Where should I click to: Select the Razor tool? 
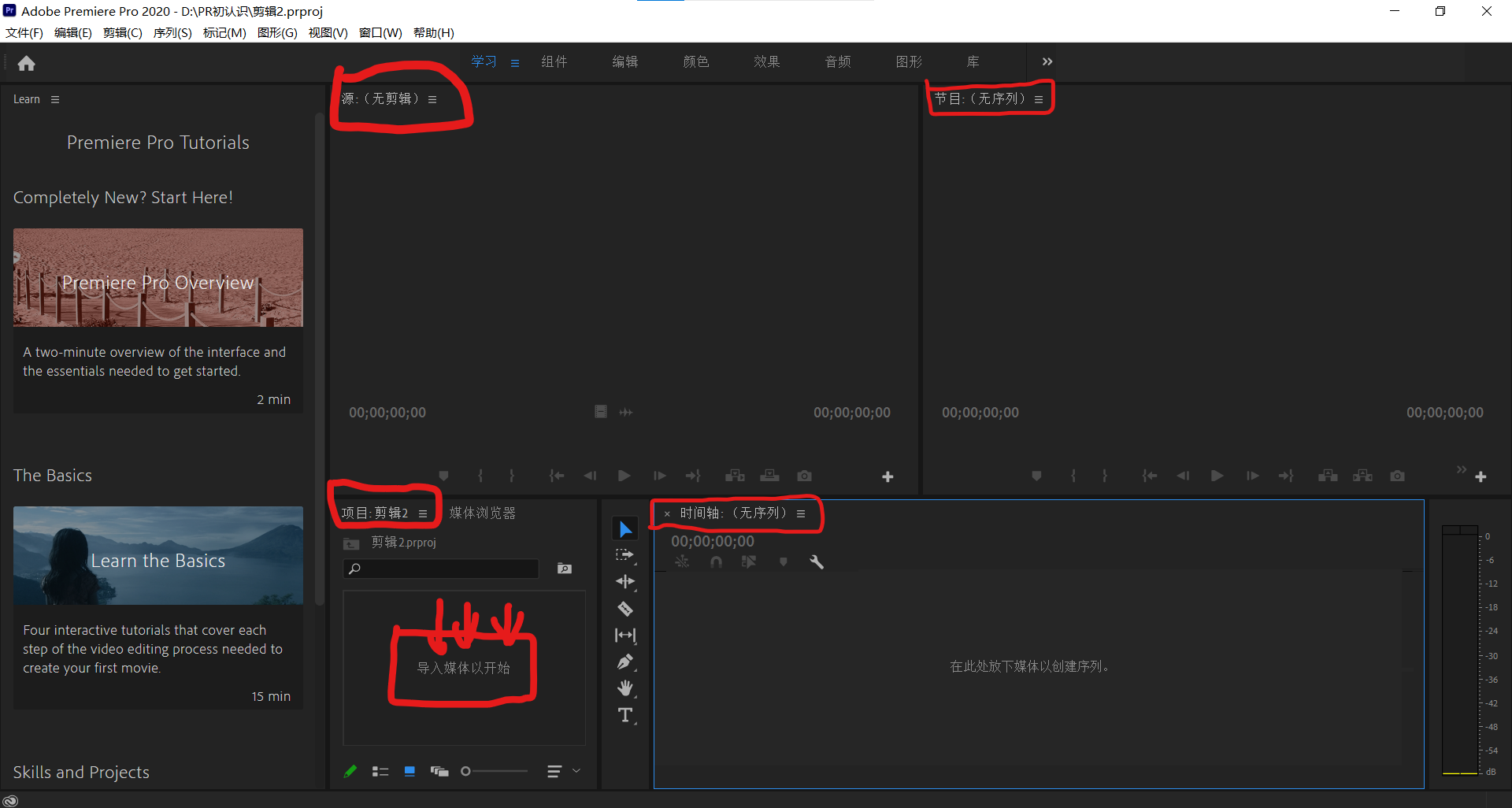pos(625,609)
